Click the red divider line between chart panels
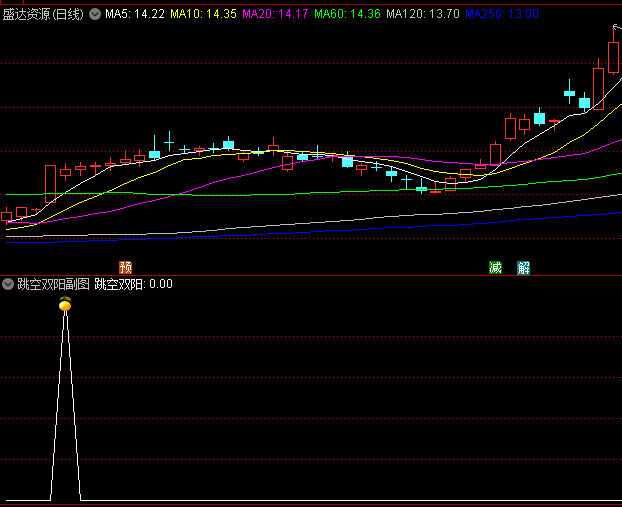This screenshot has height=507, width=622. click(311, 275)
